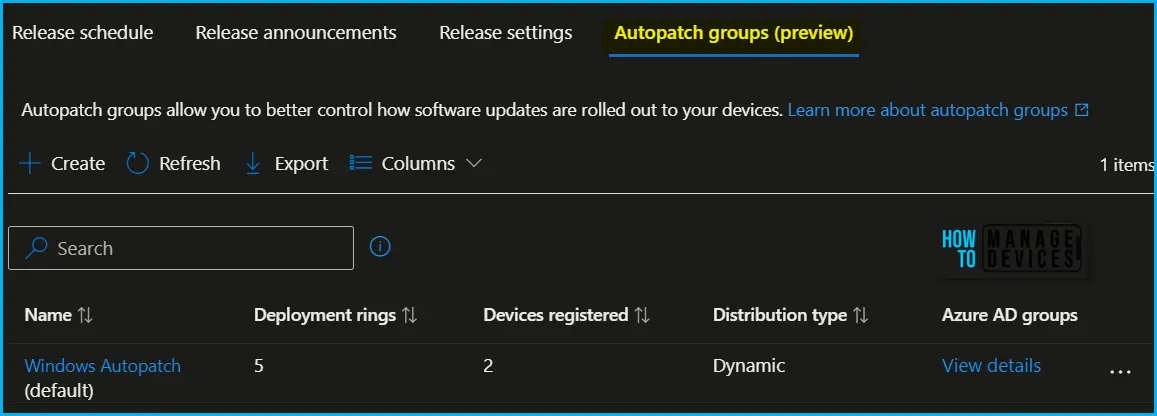Sort Distribution type using its arrows icon

tap(860, 316)
